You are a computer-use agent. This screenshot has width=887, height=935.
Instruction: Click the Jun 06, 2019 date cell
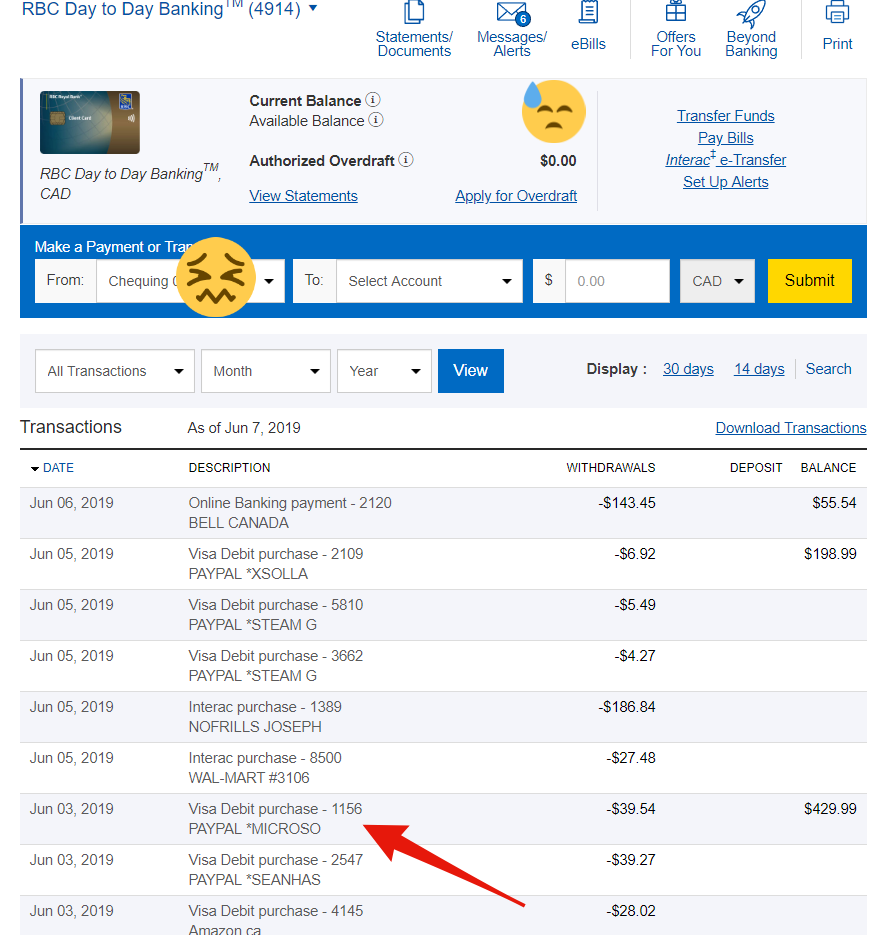72,503
